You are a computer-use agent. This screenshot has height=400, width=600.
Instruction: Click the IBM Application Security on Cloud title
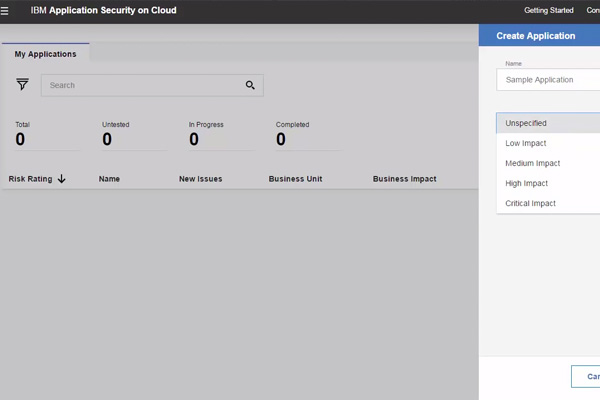click(x=103, y=10)
